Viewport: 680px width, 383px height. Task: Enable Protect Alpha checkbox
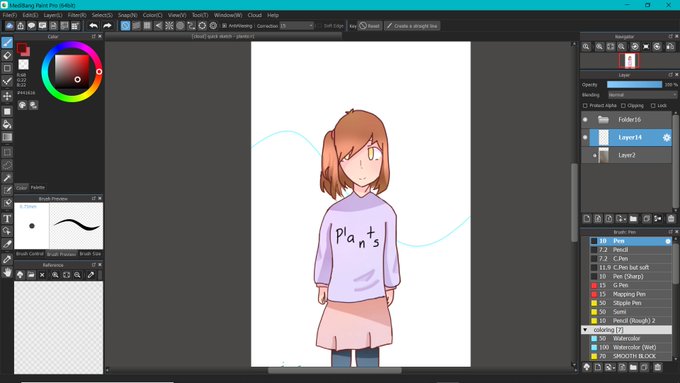pos(585,105)
